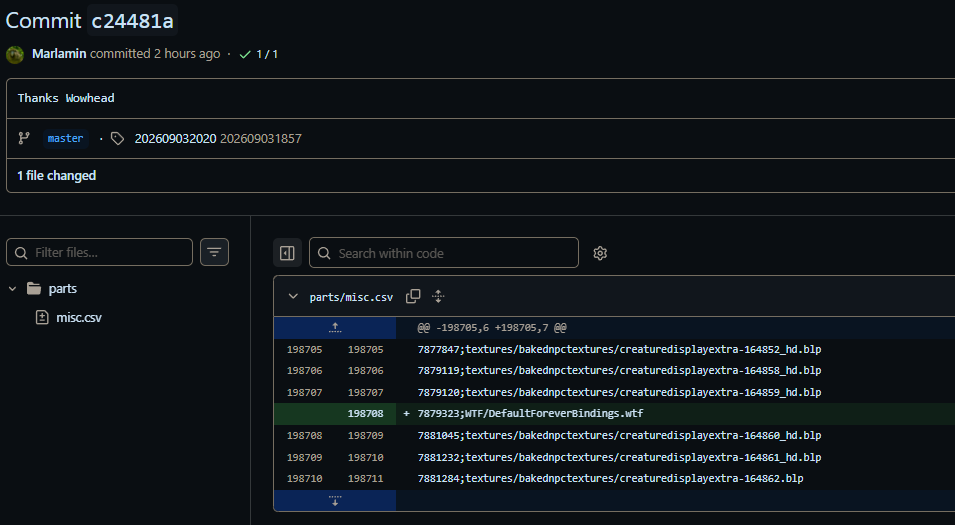Click the magnifier icon in Filter files

[x=21, y=253]
